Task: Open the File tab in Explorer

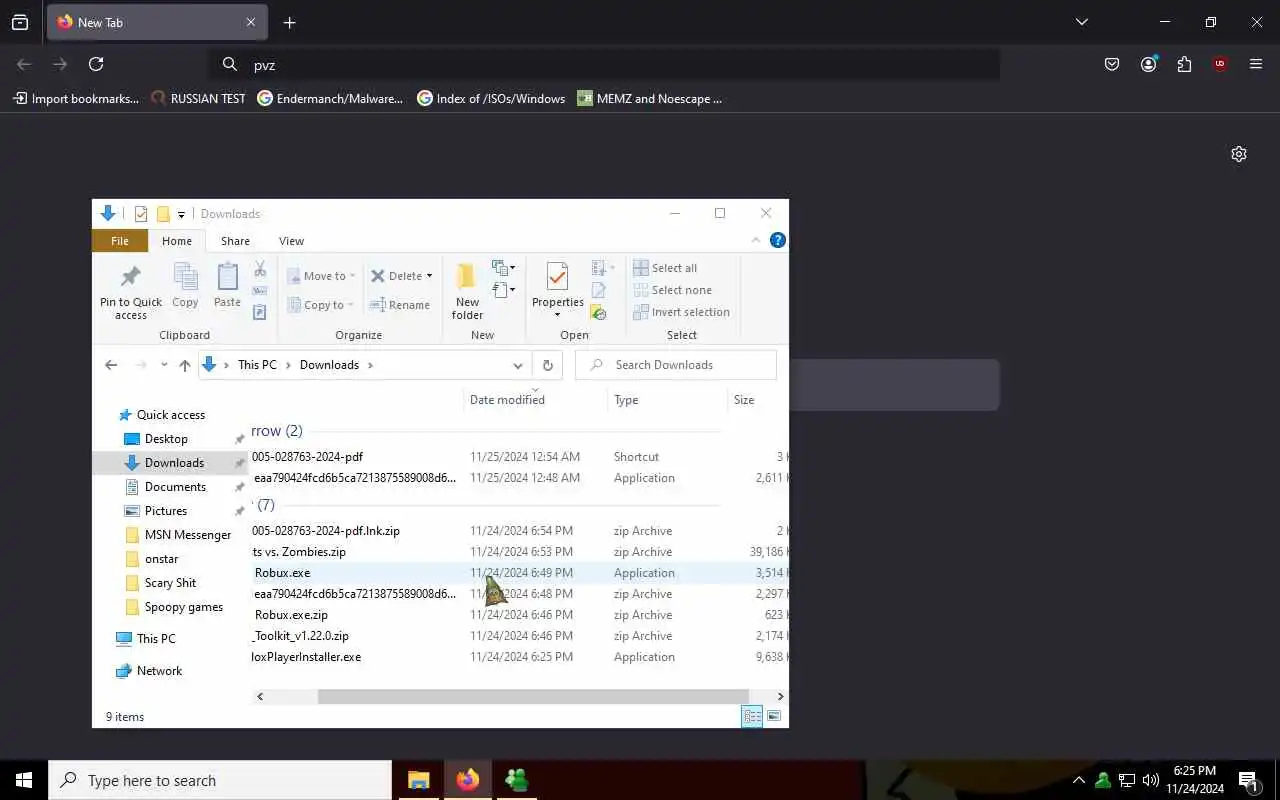Action: (x=120, y=241)
